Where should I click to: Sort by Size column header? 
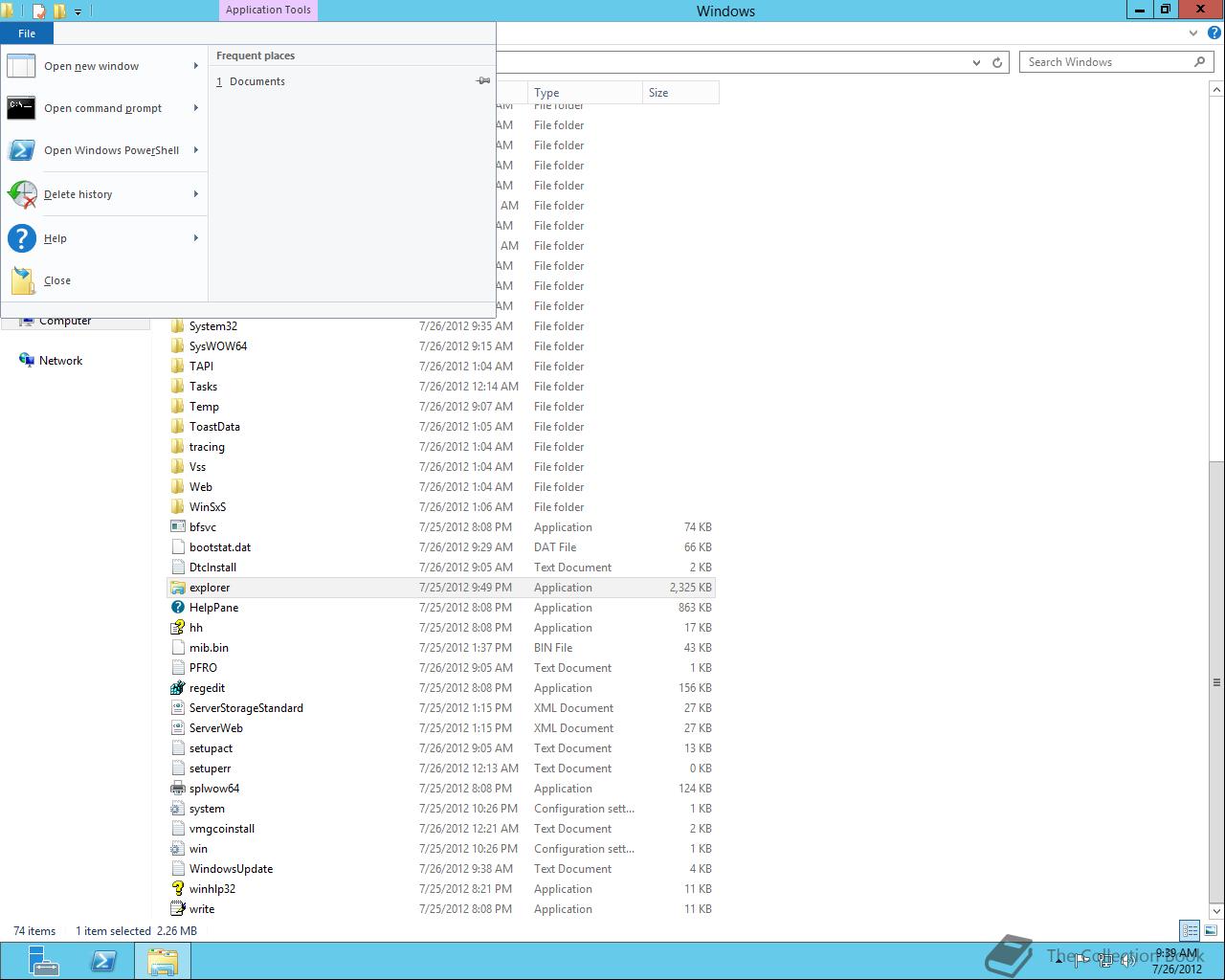point(680,93)
